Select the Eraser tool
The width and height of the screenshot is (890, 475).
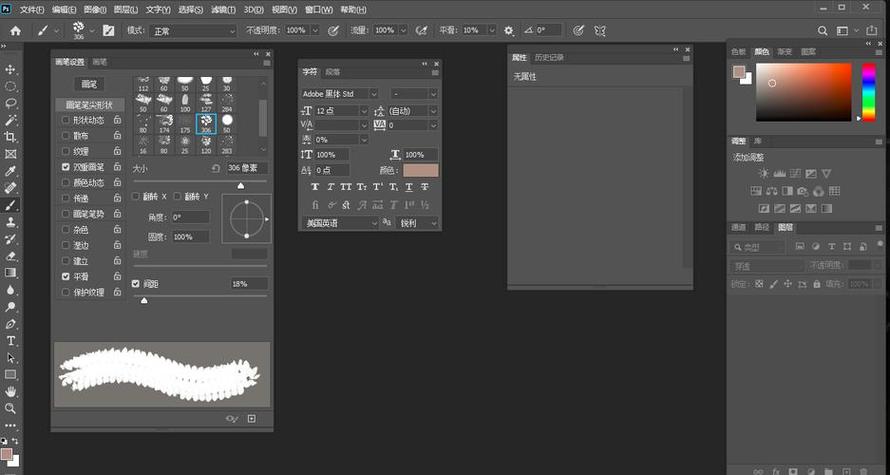(x=10, y=256)
